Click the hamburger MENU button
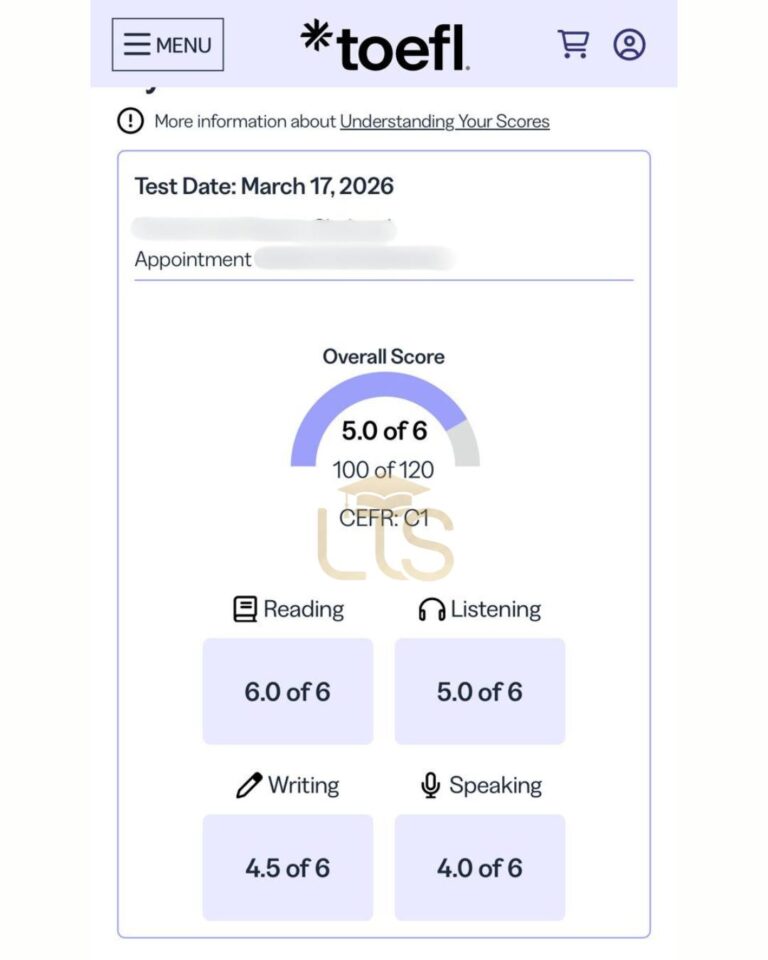 (168, 45)
